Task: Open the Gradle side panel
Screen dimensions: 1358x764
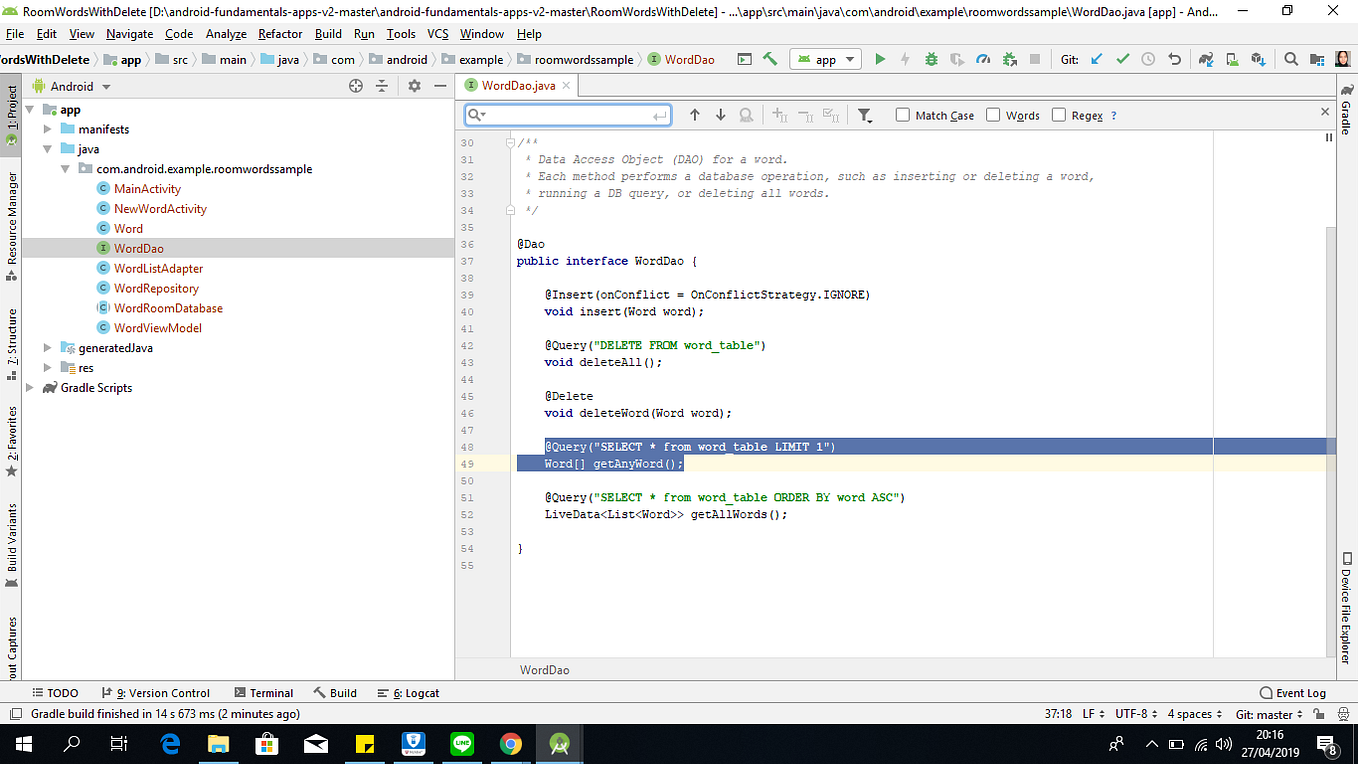Action: tap(1346, 108)
